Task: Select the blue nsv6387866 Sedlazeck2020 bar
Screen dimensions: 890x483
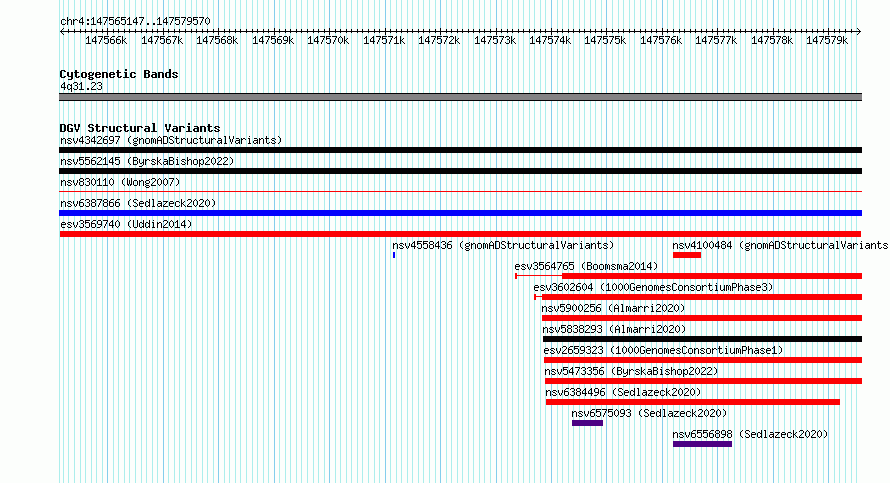Action: pos(460,213)
